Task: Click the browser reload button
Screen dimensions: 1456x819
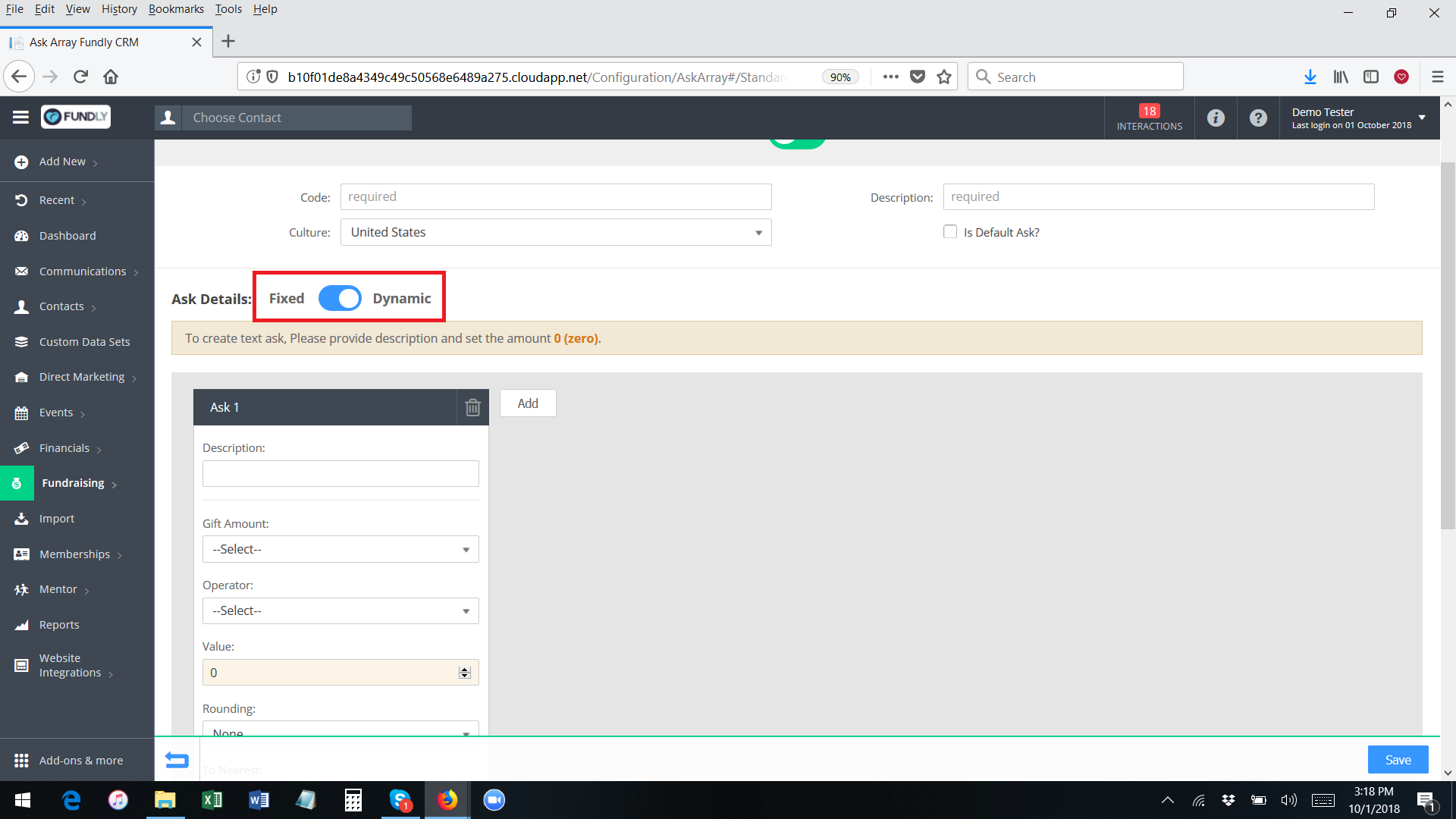Action: pos(80,77)
